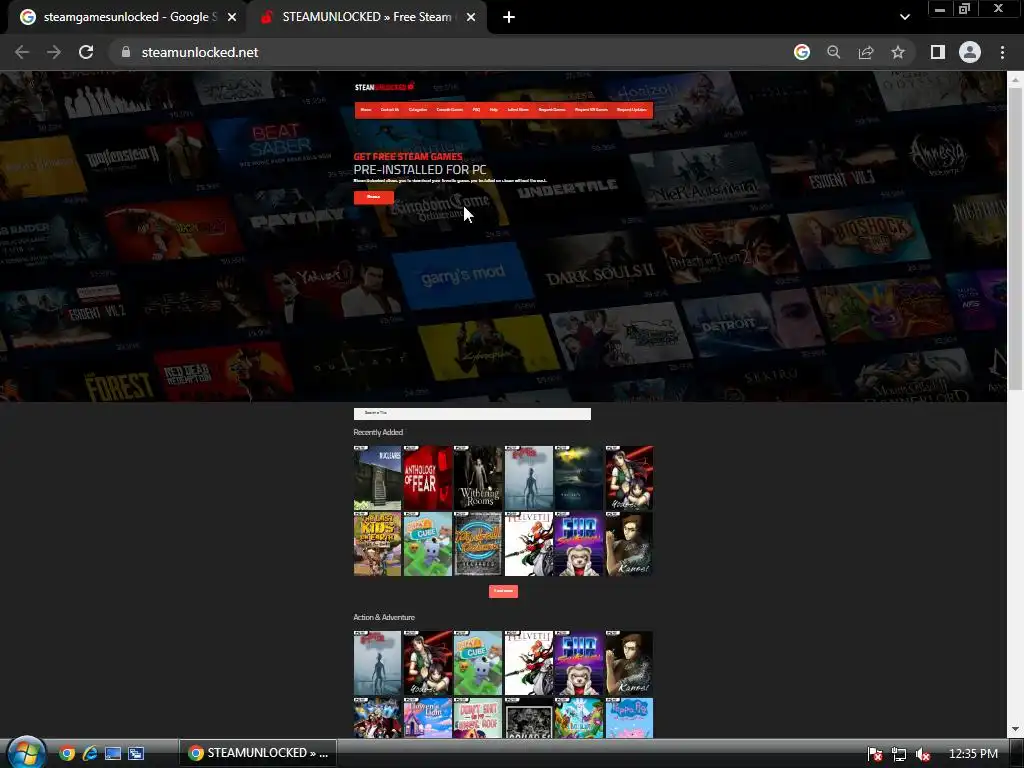Click the Recently Added heading
The image size is (1024, 768).
click(378, 432)
